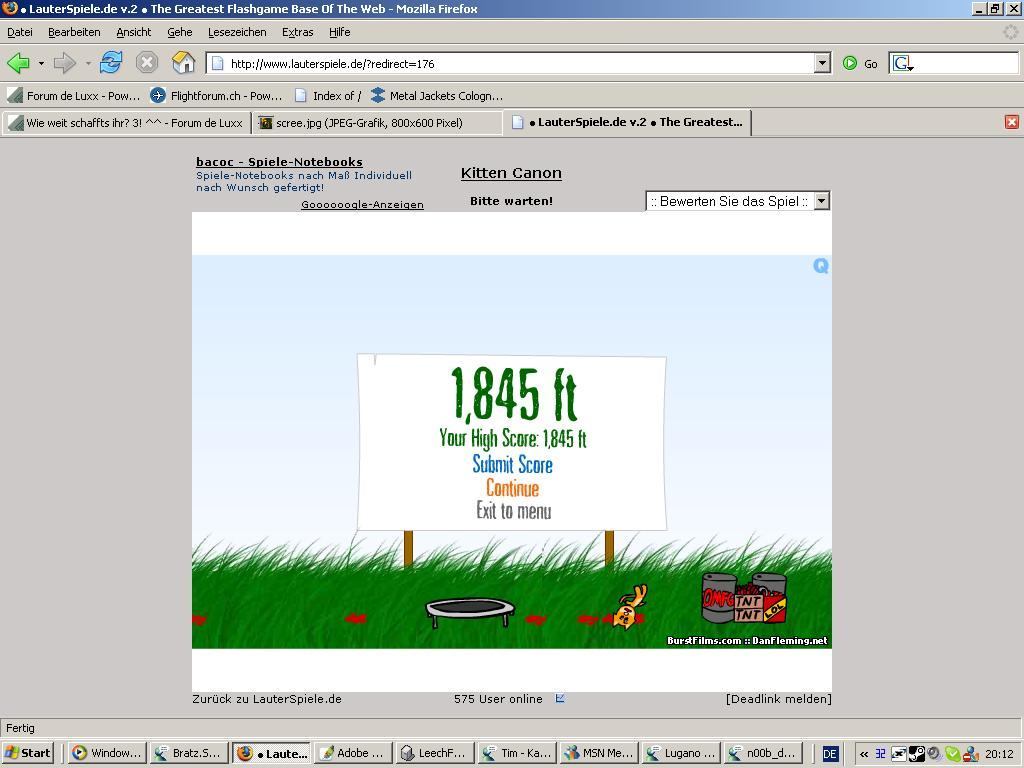This screenshot has width=1024, height=768.
Task: Click 'Your High Score: 1,845 ft' text
Action: [513, 438]
